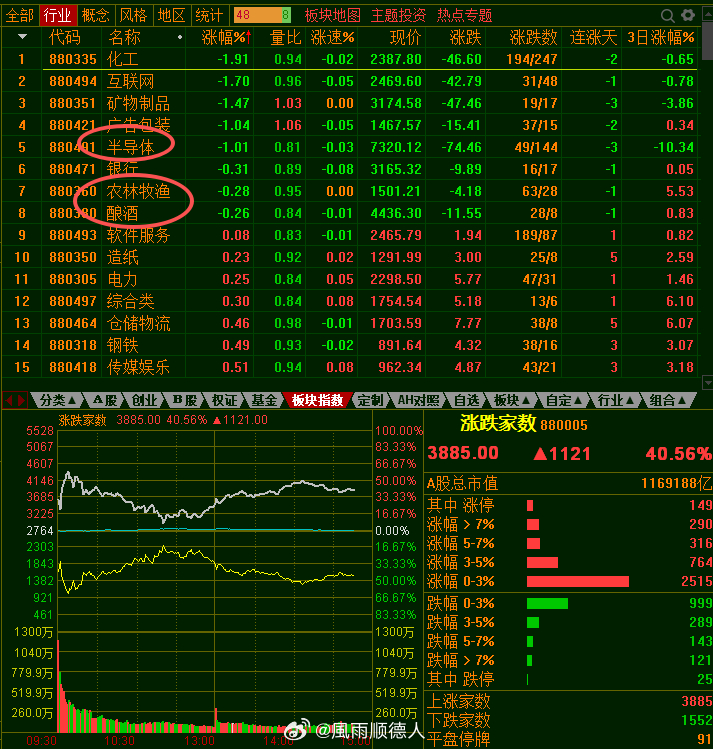The width and height of the screenshot is (713, 749).
Task: Select the 钢铁 sector row
Action: pyautogui.click(x=351, y=345)
